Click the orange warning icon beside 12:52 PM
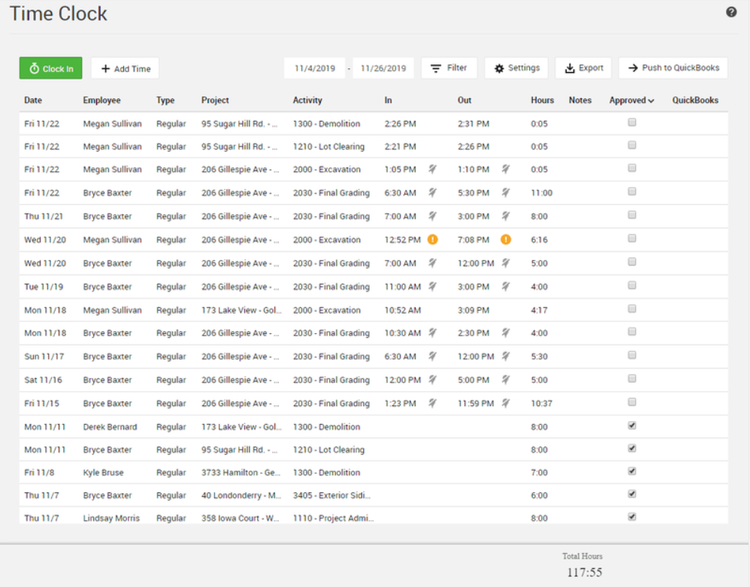This screenshot has height=587, width=750. click(433, 240)
